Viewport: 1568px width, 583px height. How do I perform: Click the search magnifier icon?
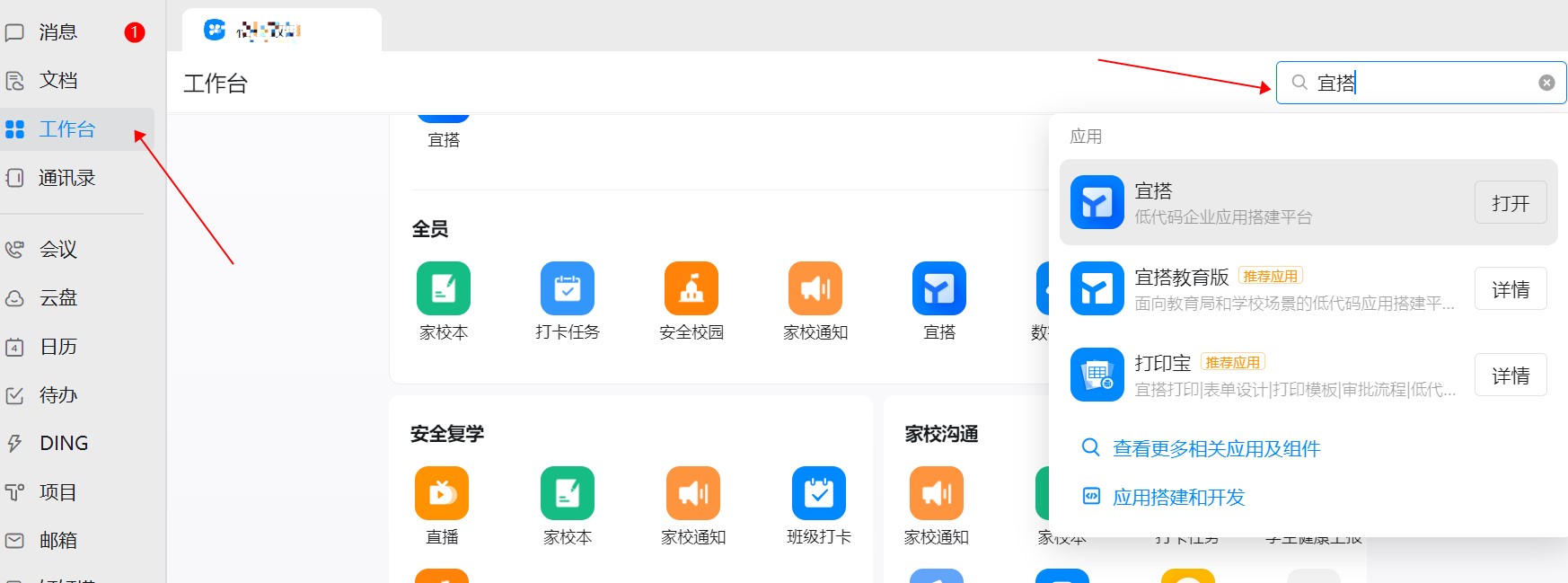1299,83
